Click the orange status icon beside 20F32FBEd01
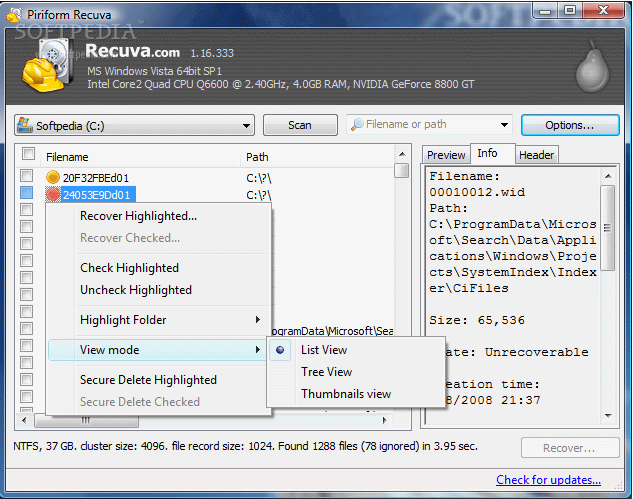The height and width of the screenshot is (499, 633). (x=53, y=177)
